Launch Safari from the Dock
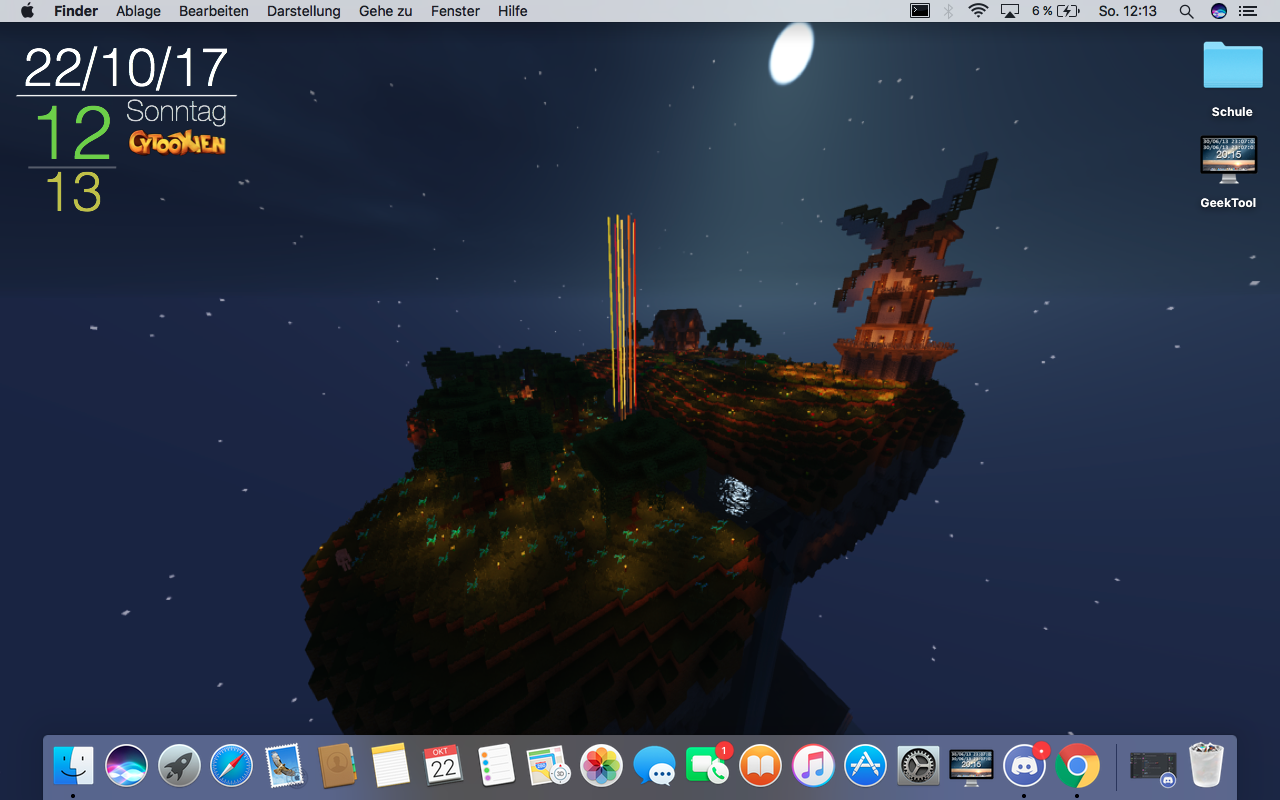Viewport: 1280px width, 800px height. click(x=232, y=767)
